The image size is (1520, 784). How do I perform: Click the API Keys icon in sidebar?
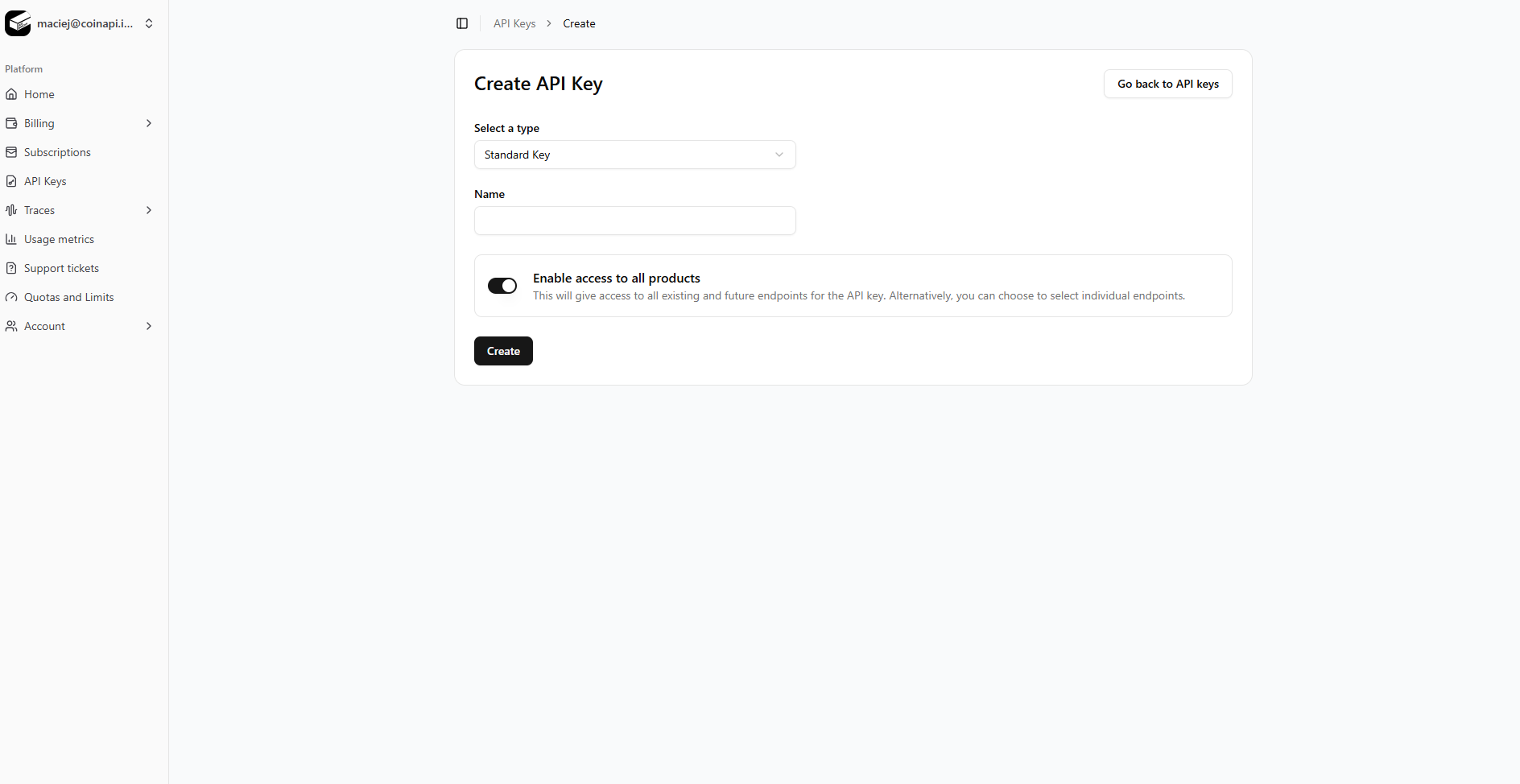tap(11, 181)
